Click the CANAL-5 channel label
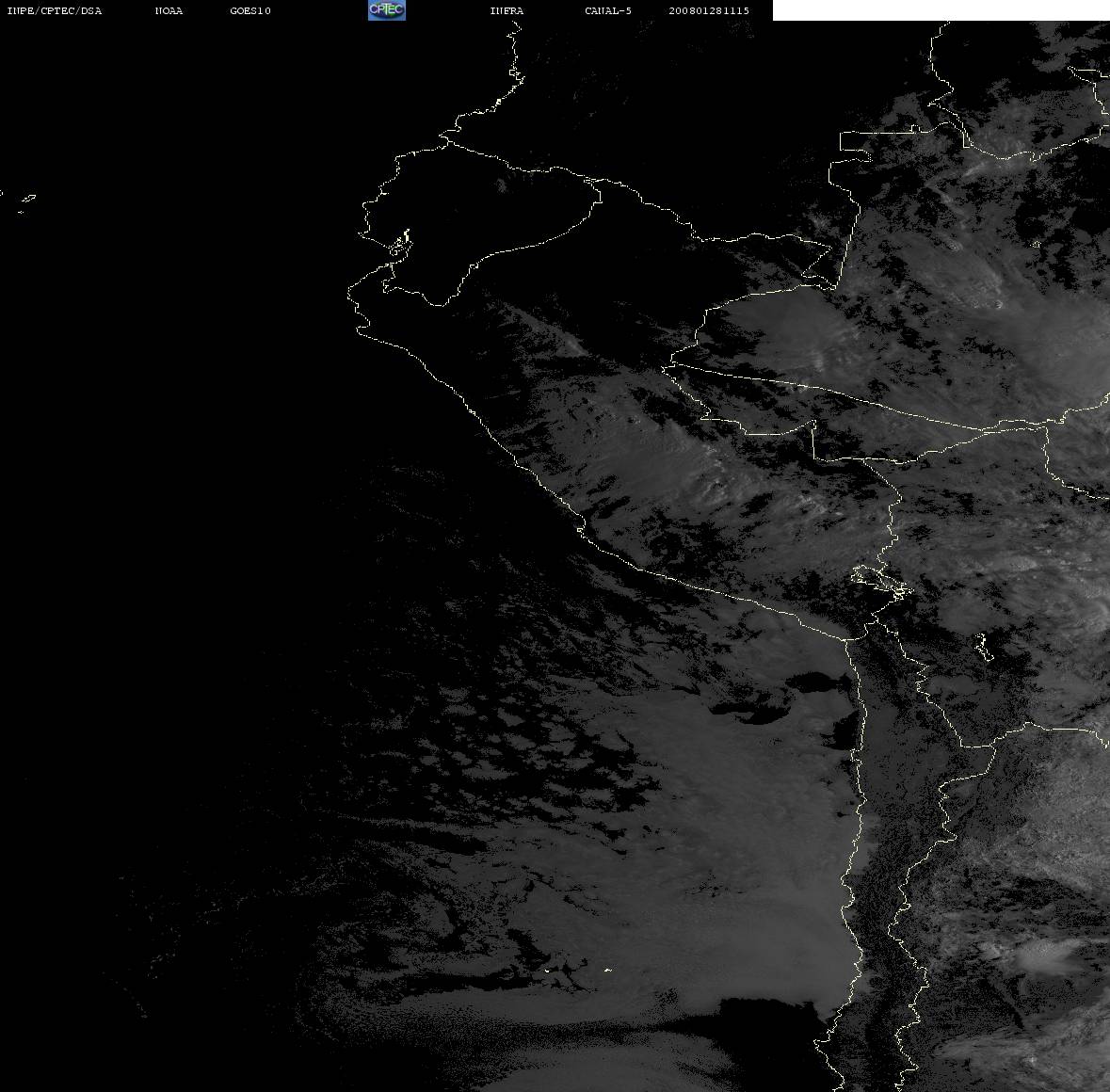1110x1092 pixels. [608, 10]
